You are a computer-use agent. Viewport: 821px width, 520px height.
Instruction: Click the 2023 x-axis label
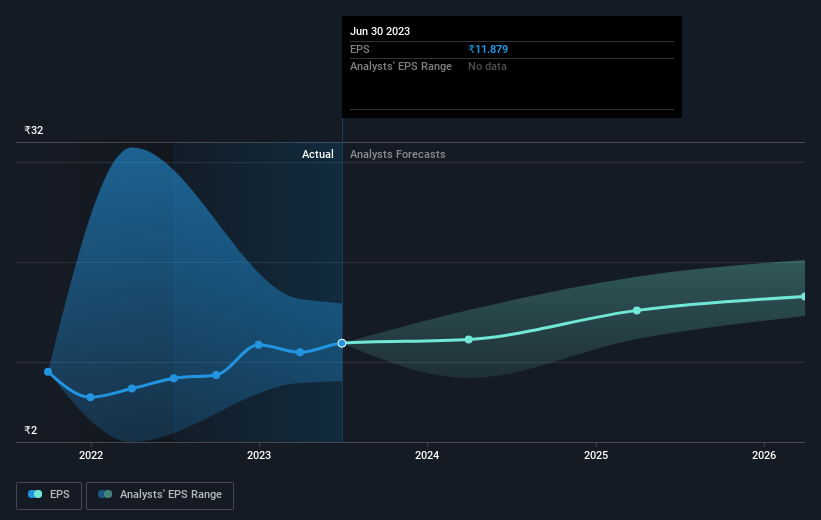[x=259, y=456]
